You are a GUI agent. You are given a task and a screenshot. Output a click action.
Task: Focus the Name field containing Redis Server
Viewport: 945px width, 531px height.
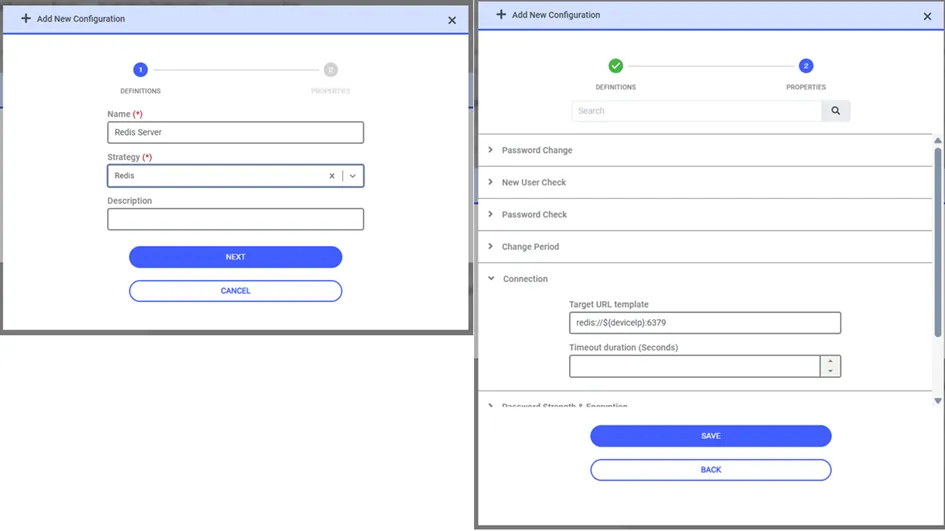[x=236, y=133]
